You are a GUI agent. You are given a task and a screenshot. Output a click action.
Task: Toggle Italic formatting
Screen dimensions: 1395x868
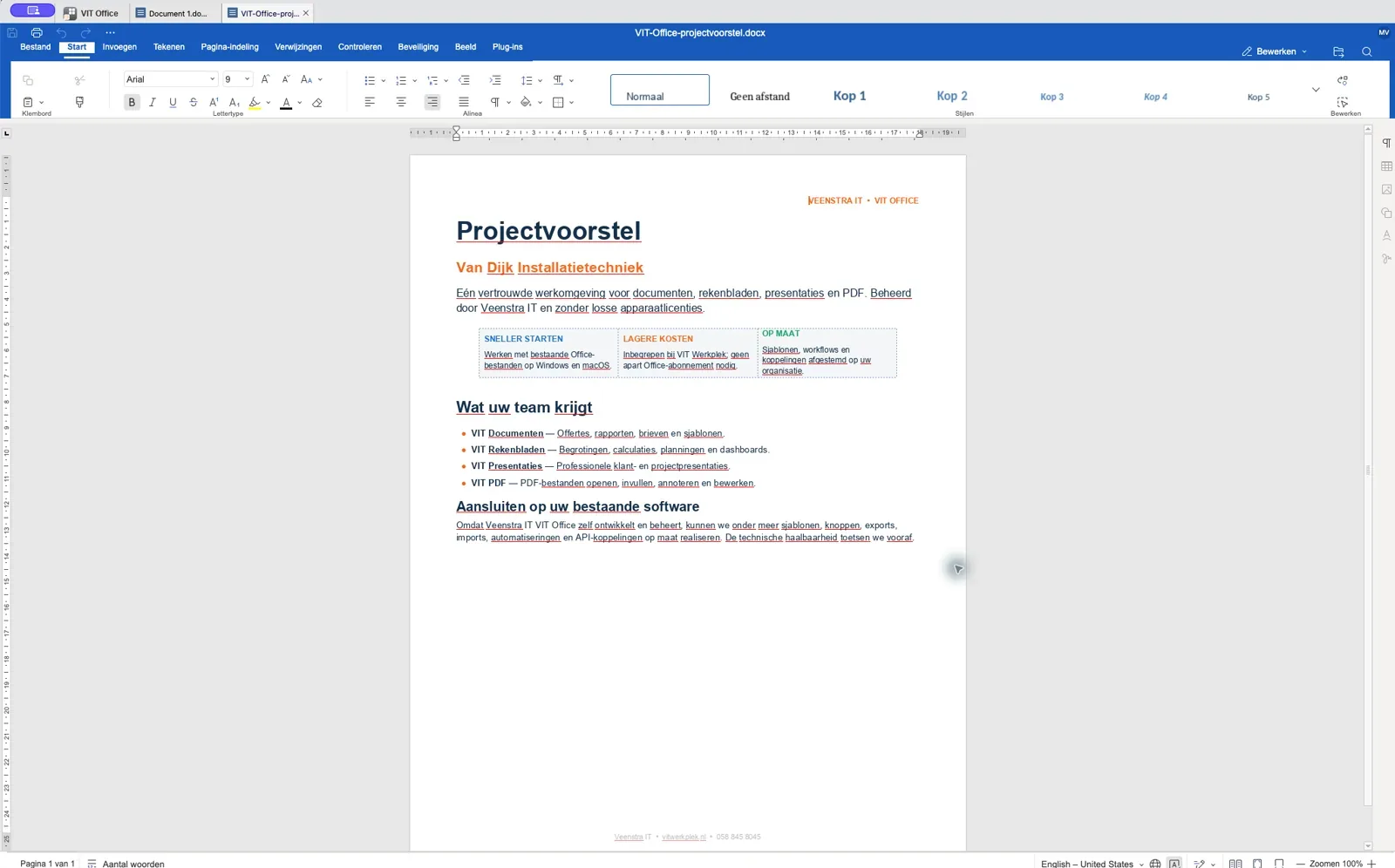pos(153,103)
